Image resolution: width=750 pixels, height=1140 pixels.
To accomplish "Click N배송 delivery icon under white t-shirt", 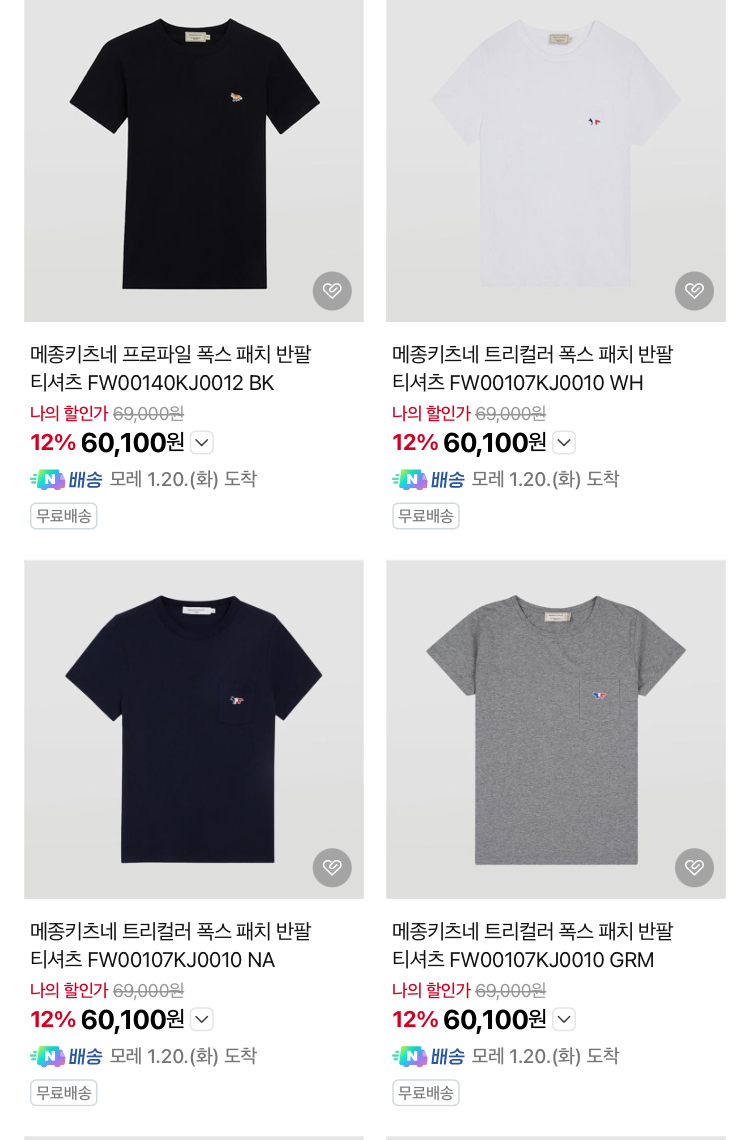I will tap(428, 480).
